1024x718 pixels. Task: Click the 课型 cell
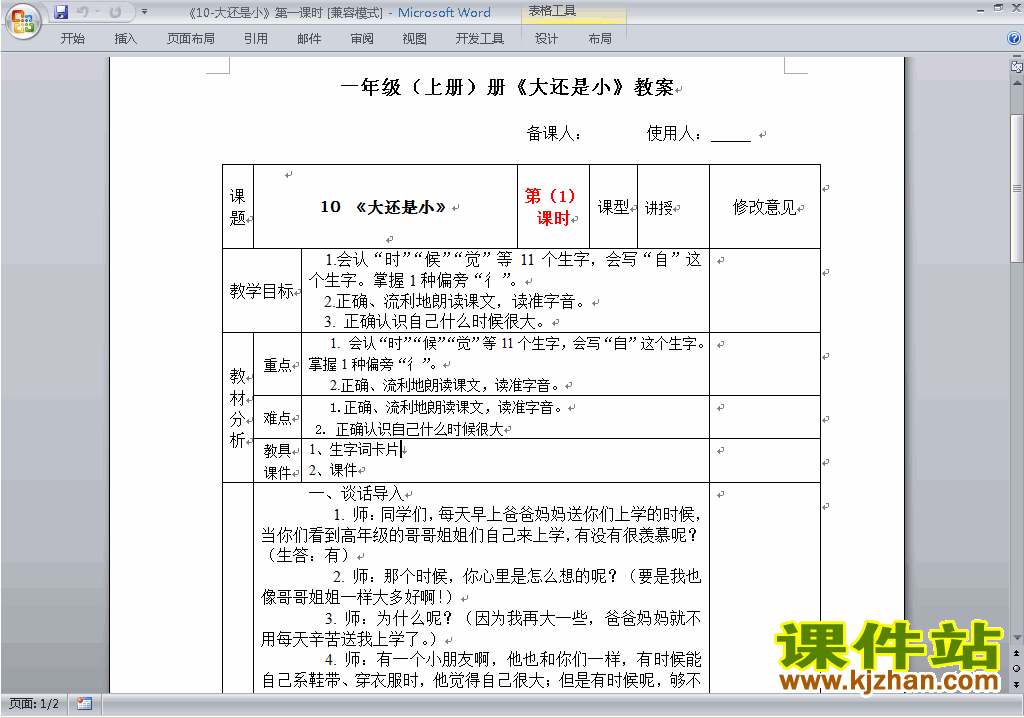(x=613, y=207)
